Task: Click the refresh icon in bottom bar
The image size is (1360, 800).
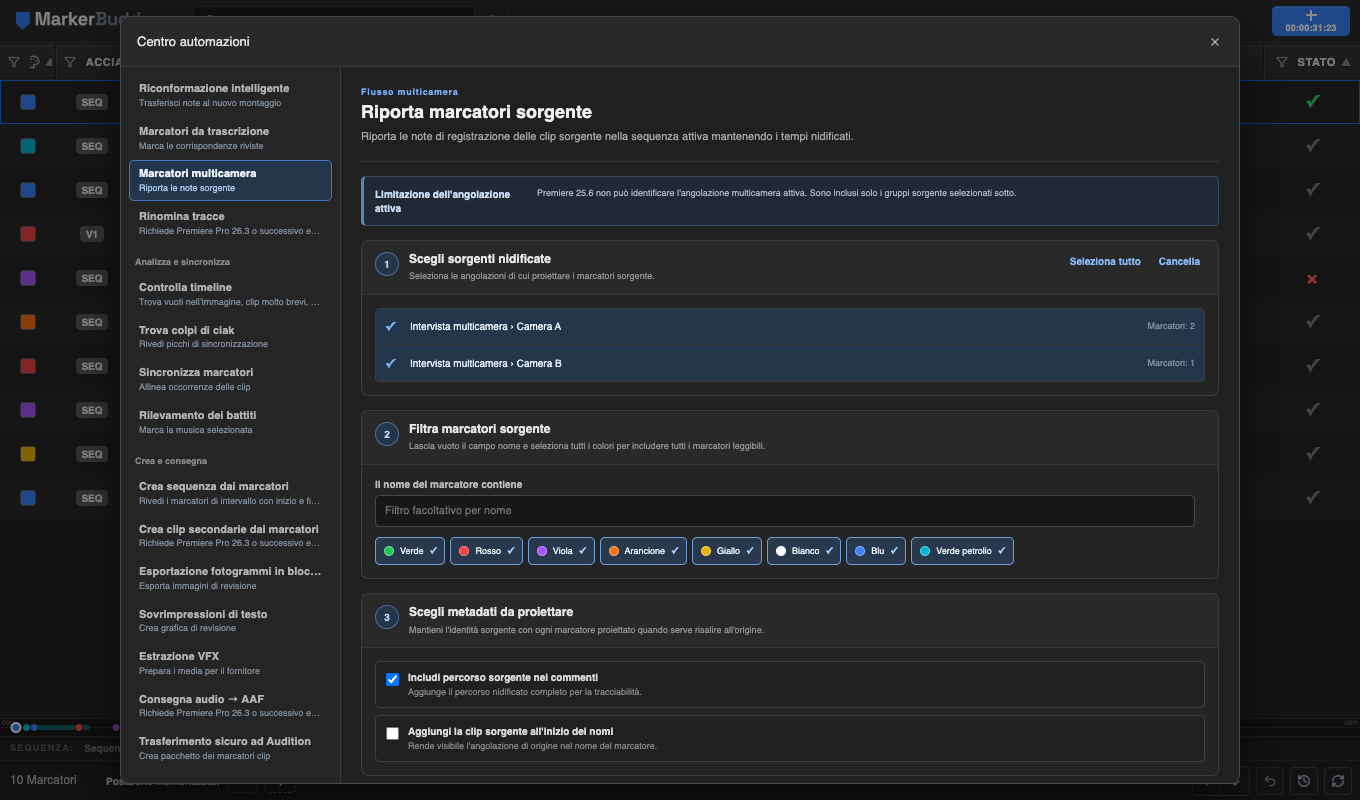Action: point(1337,781)
